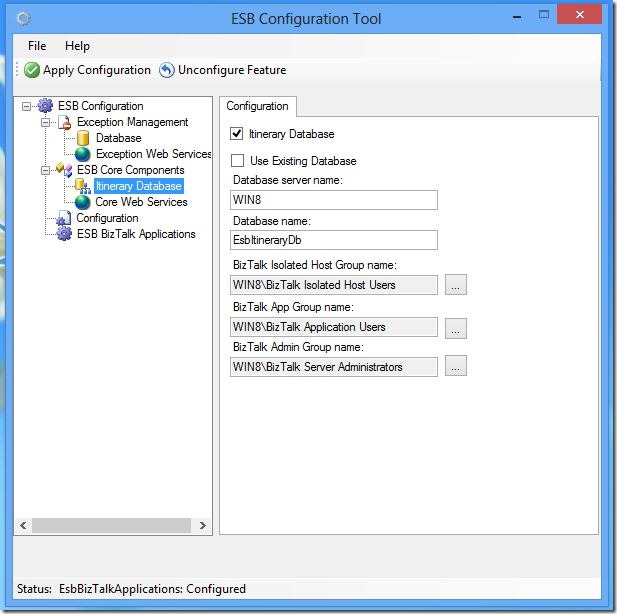The width and height of the screenshot is (617, 614).
Task: Maximize the ESB Configuration Tool window
Action: (544, 15)
